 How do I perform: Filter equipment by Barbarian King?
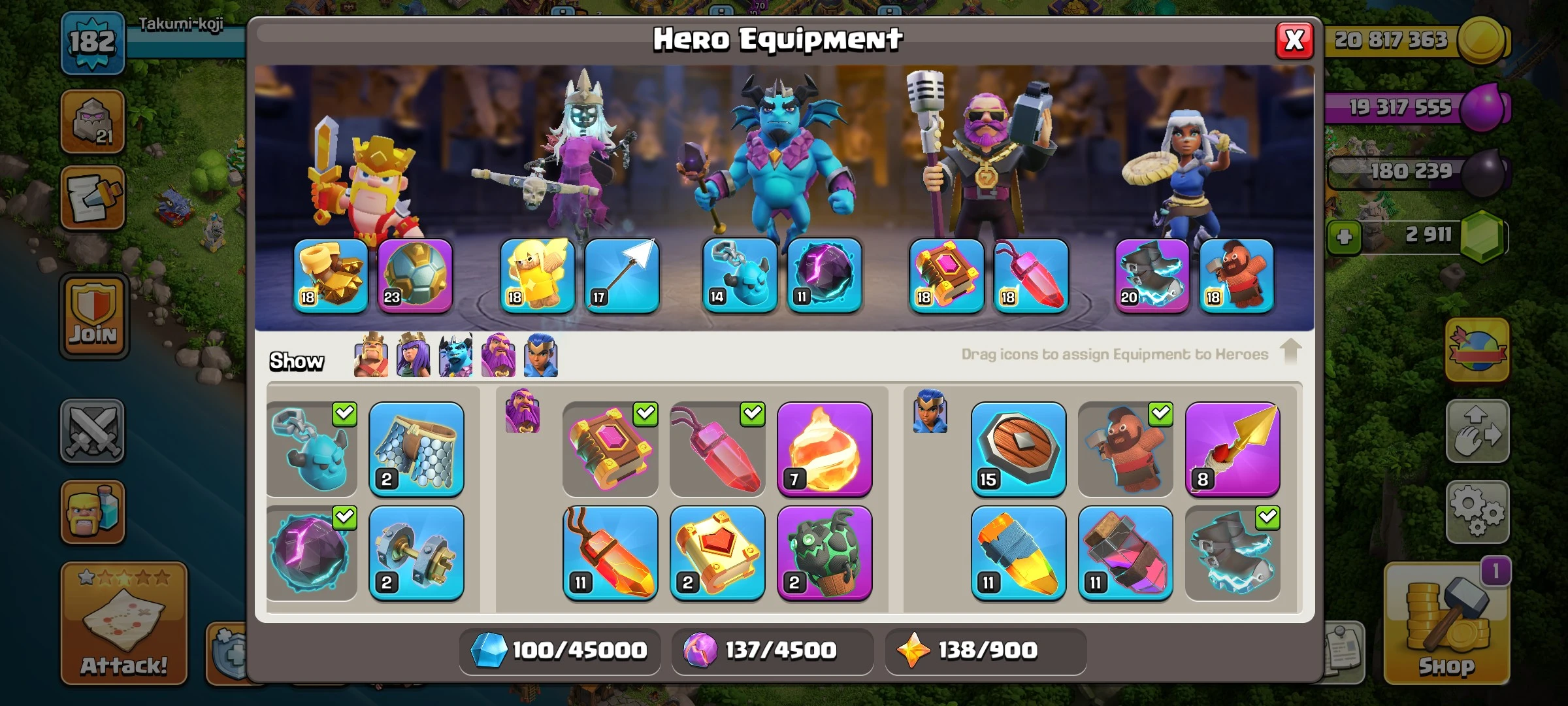pyautogui.click(x=370, y=356)
